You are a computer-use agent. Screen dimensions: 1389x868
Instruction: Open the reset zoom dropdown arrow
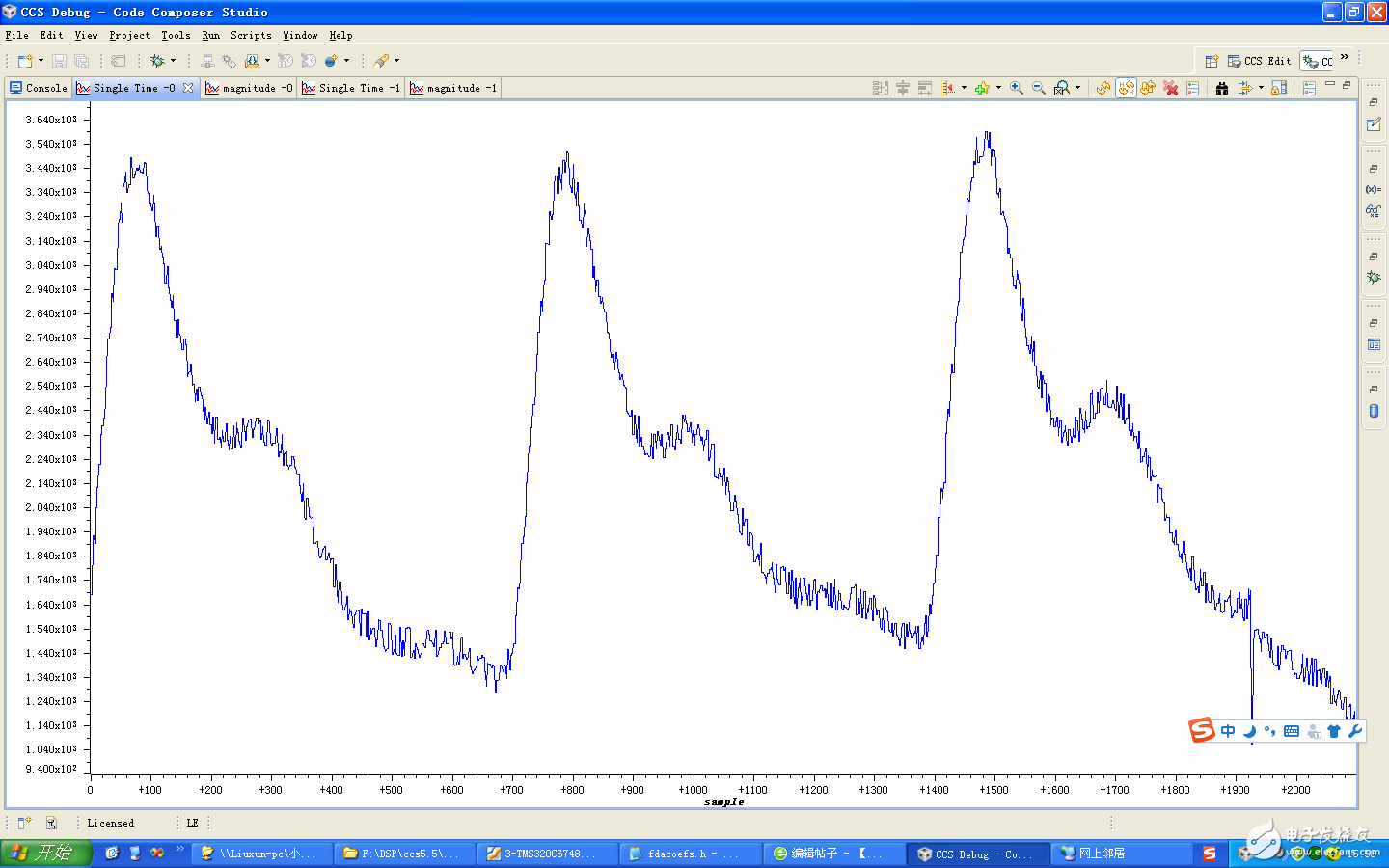(1077, 88)
